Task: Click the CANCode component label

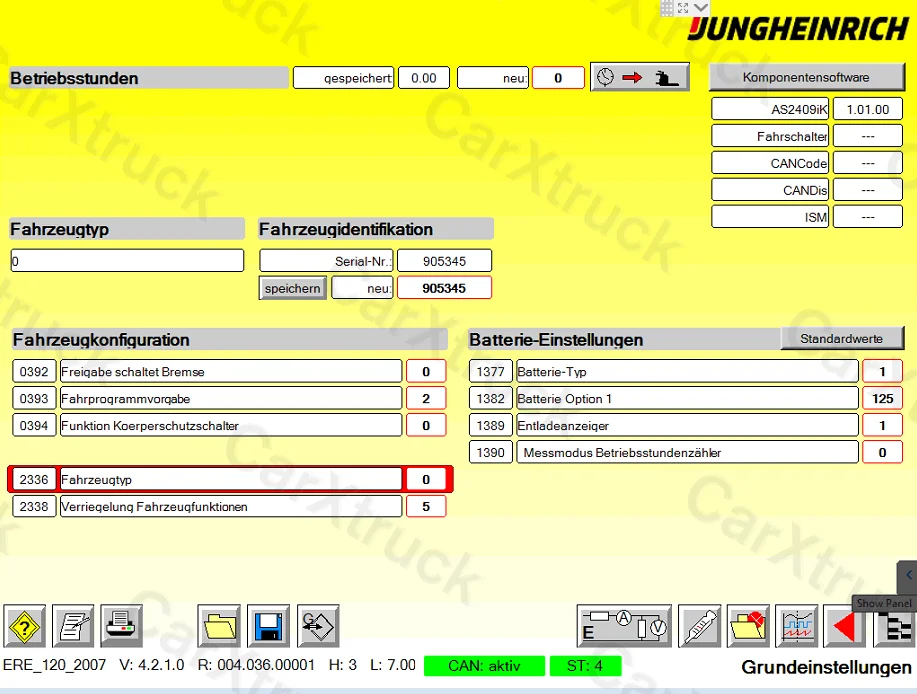Action: click(770, 163)
